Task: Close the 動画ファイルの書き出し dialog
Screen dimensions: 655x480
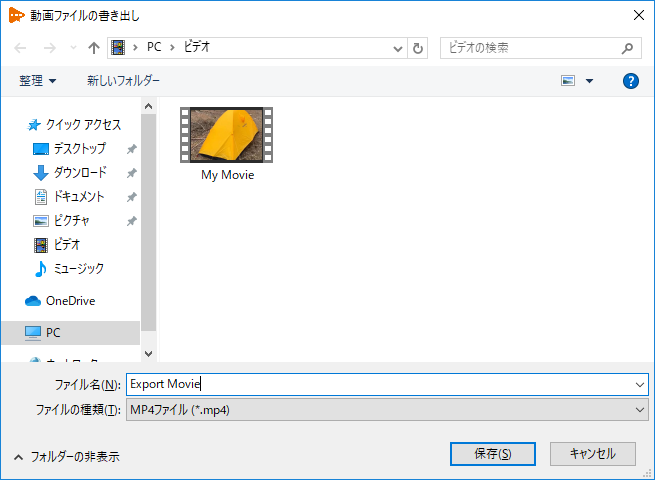Action: (639, 15)
